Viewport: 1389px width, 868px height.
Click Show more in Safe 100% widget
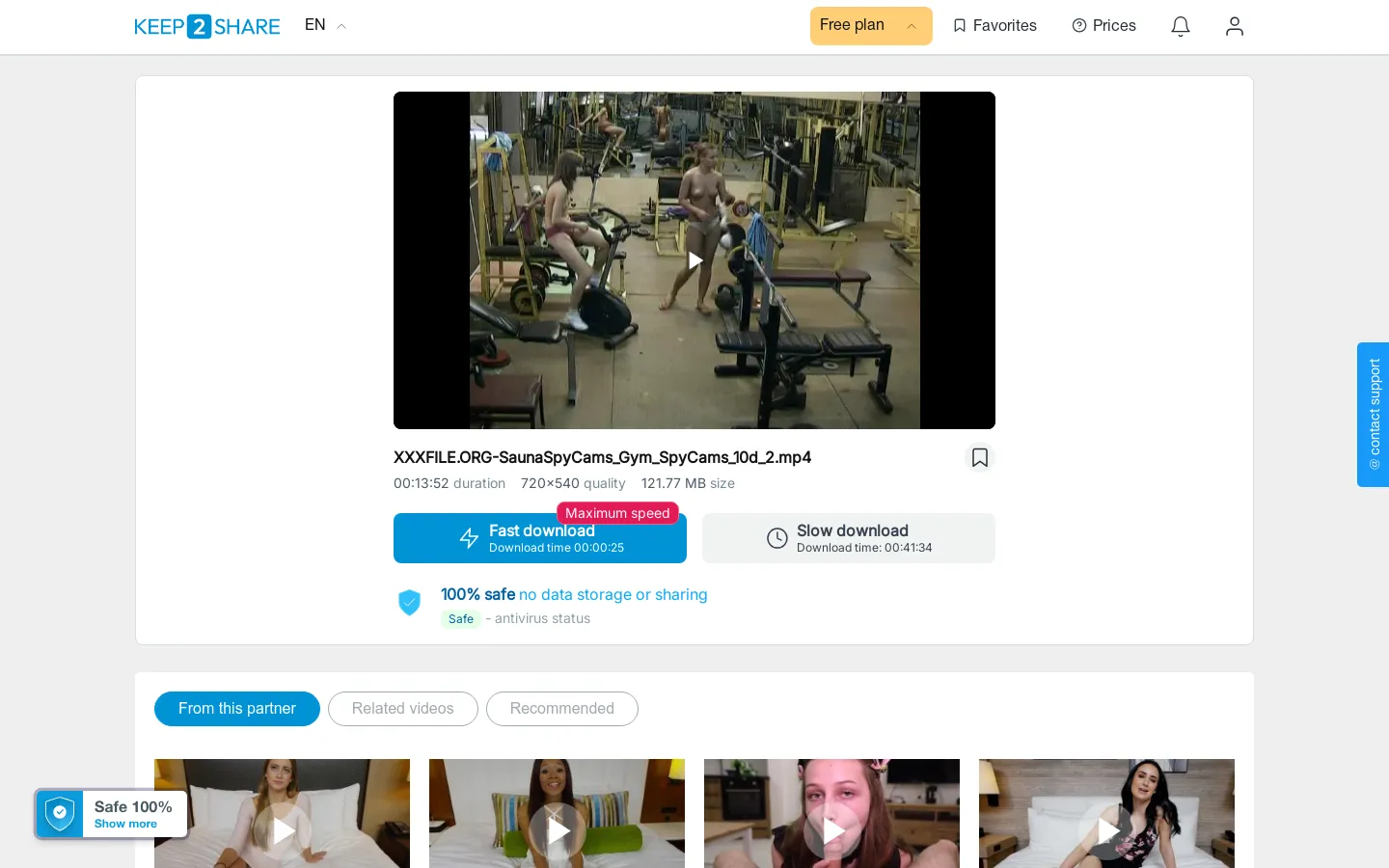[x=125, y=824]
